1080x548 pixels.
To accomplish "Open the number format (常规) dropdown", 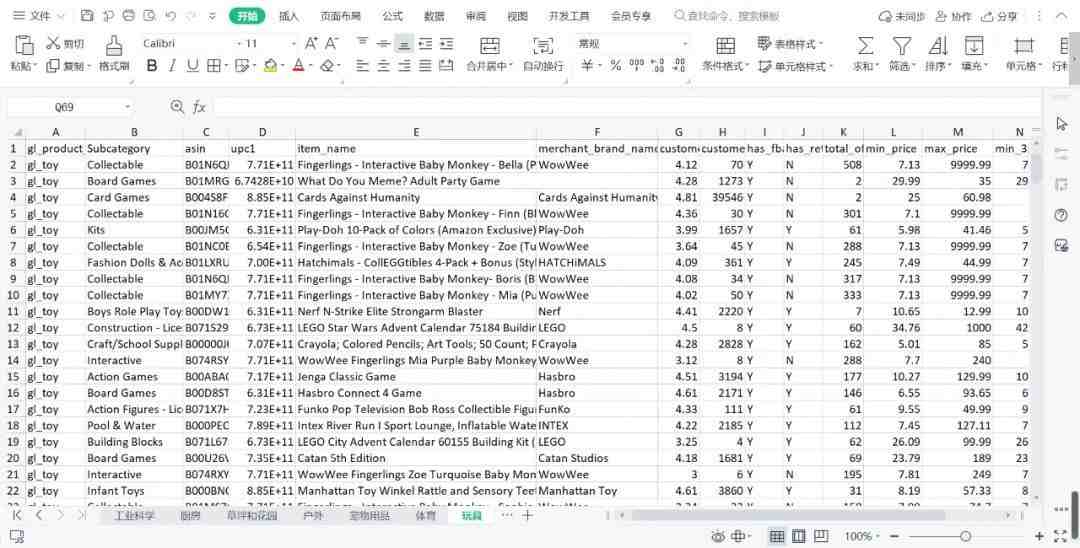I will point(685,43).
